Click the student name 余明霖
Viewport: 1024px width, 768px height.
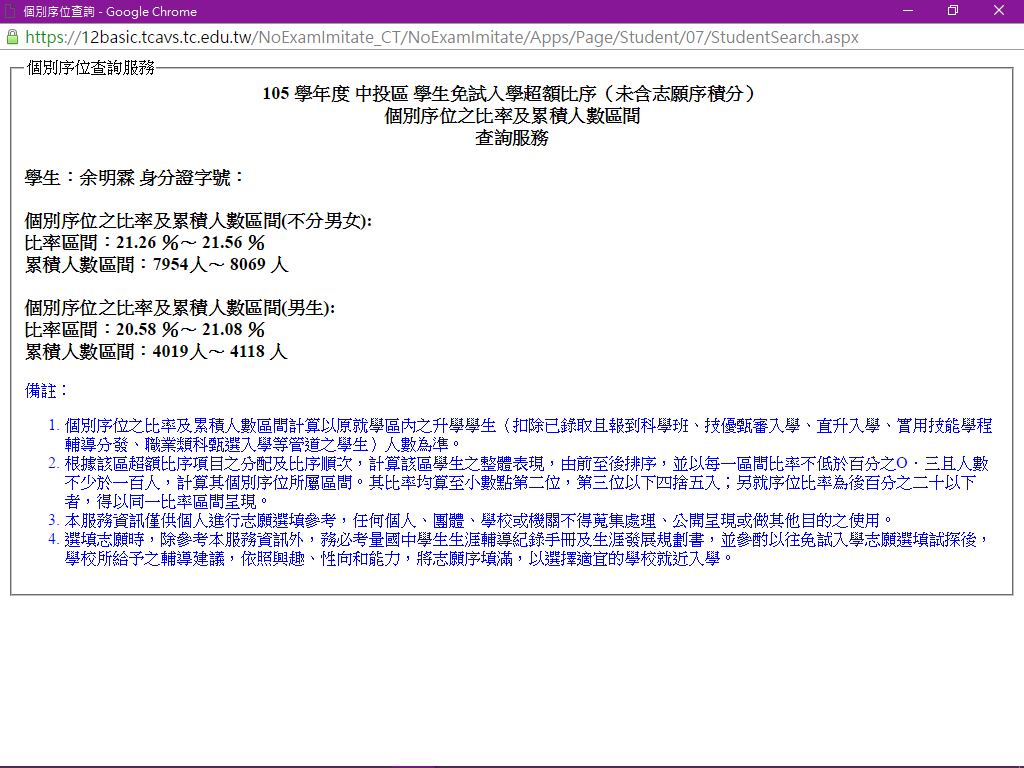[x=106, y=178]
